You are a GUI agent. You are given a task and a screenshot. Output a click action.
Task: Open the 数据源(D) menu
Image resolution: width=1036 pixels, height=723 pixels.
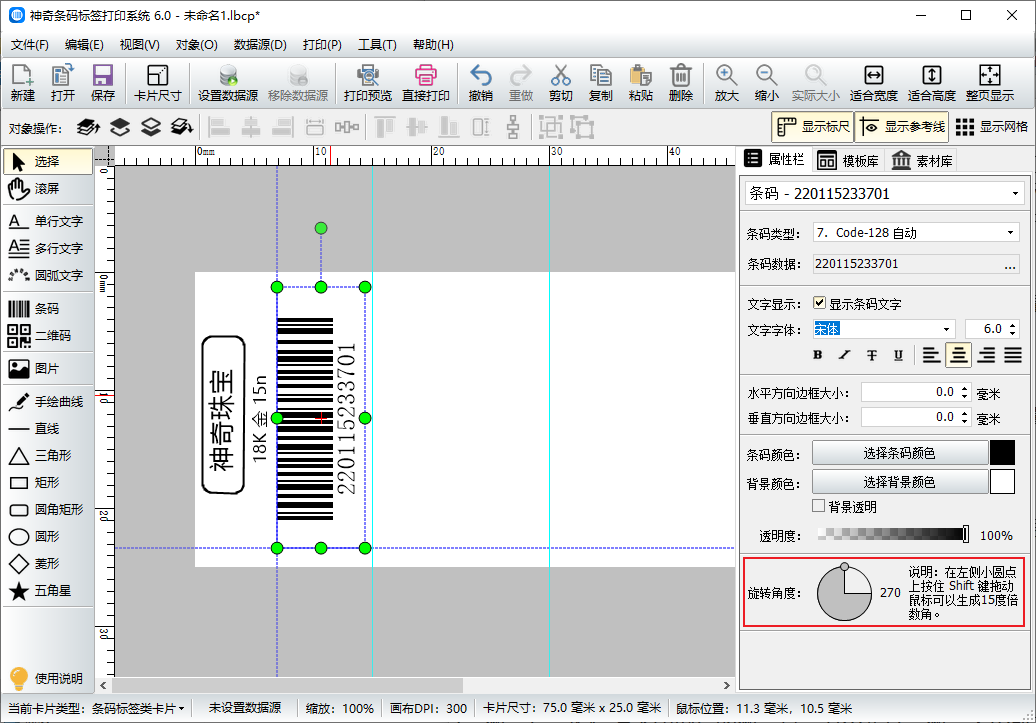click(260, 45)
